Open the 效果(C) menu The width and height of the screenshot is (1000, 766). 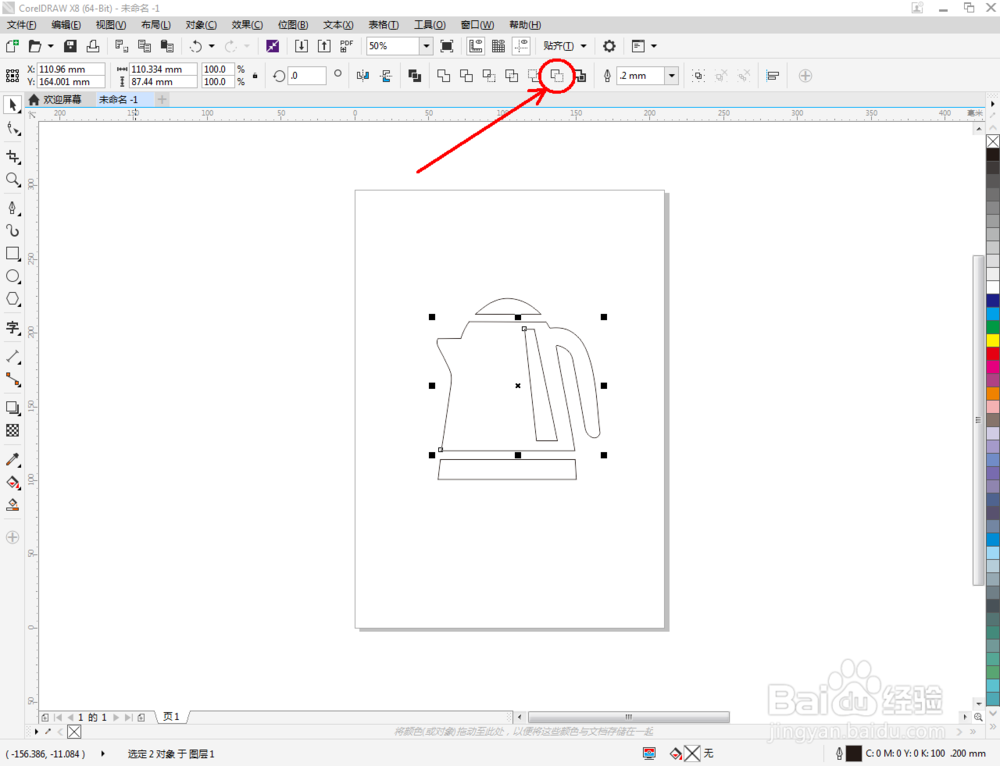247,25
